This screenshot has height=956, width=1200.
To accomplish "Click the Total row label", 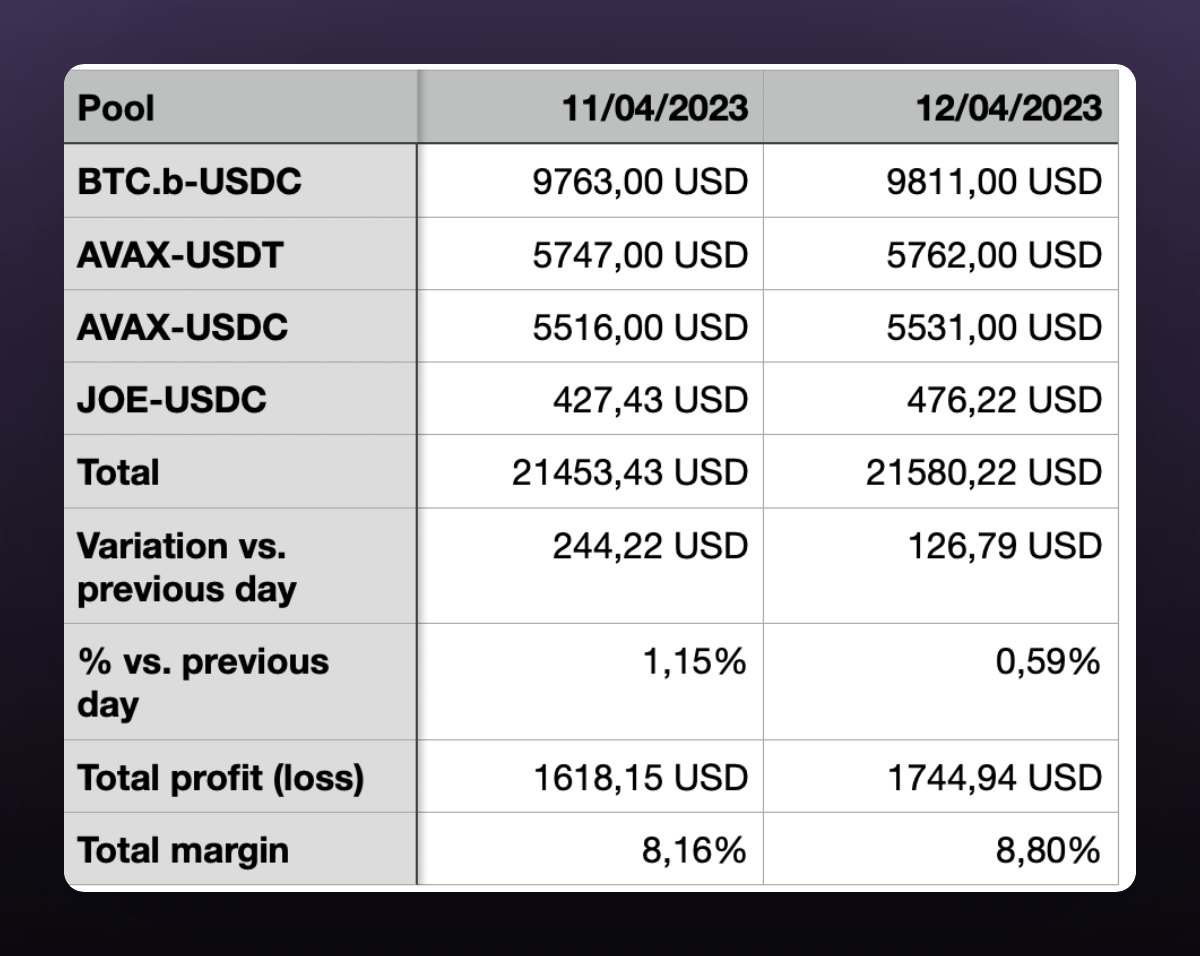I will (118, 472).
